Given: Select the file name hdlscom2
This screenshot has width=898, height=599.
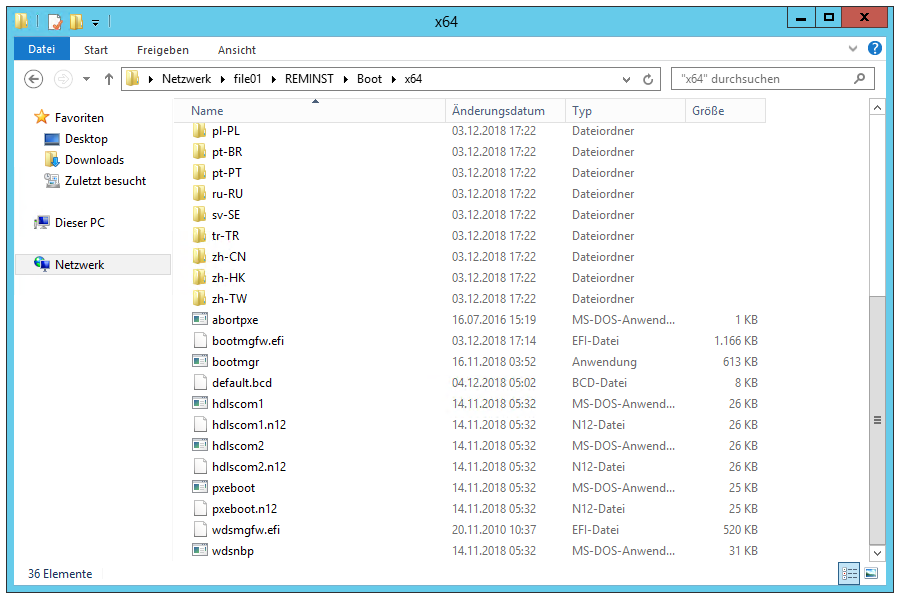Looking at the screenshot, I should tap(238, 446).
